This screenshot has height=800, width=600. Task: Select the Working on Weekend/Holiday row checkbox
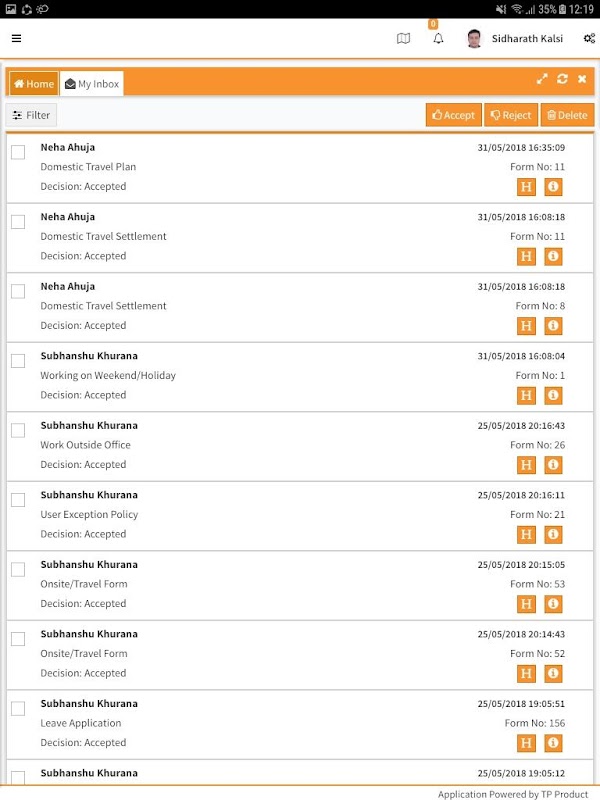(x=18, y=361)
